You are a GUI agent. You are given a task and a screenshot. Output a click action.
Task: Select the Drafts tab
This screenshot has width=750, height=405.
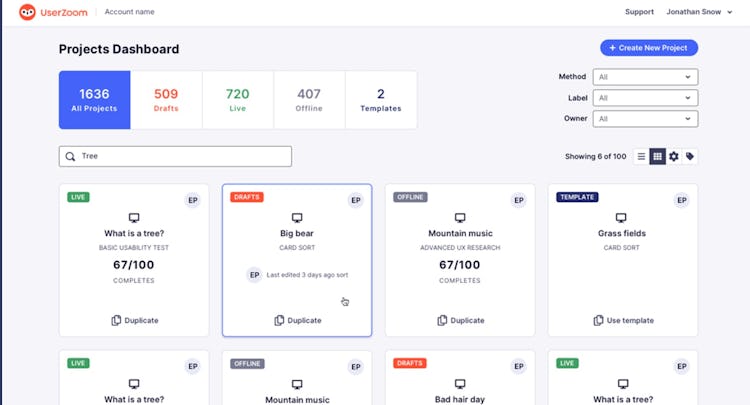(166, 100)
